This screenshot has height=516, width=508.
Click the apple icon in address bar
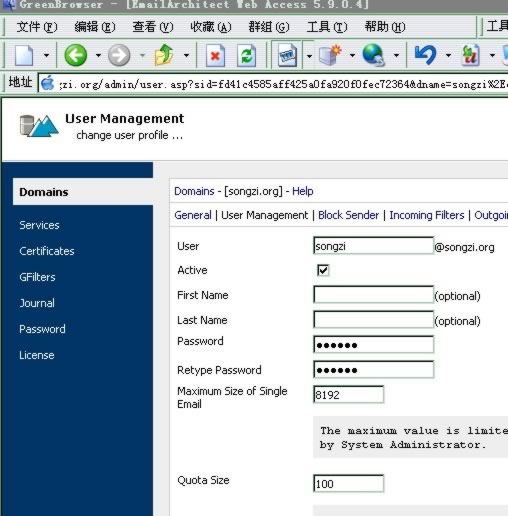point(48,83)
